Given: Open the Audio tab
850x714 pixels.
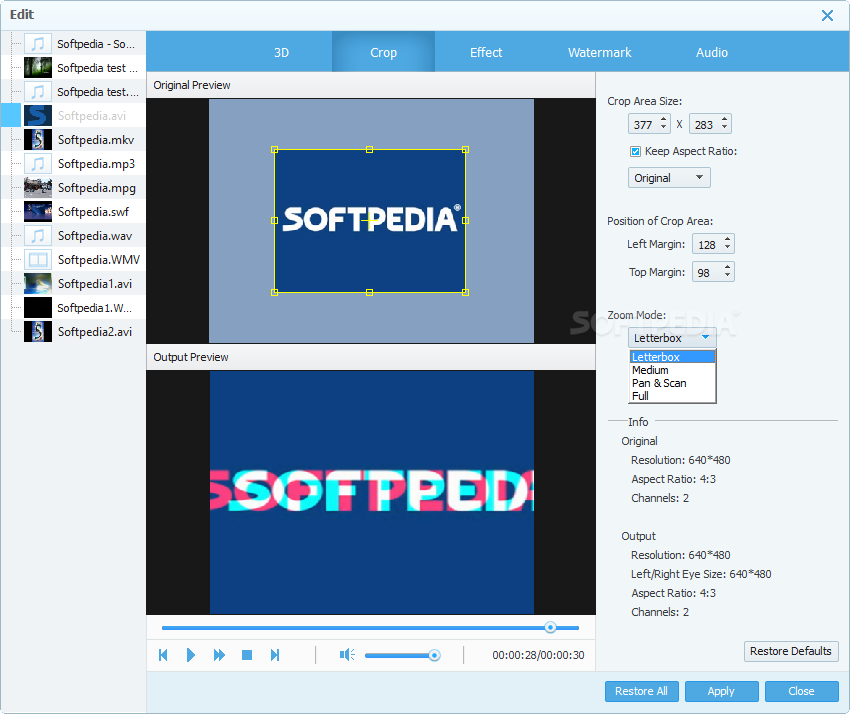Looking at the screenshot, I should click(x=712, y=52).
